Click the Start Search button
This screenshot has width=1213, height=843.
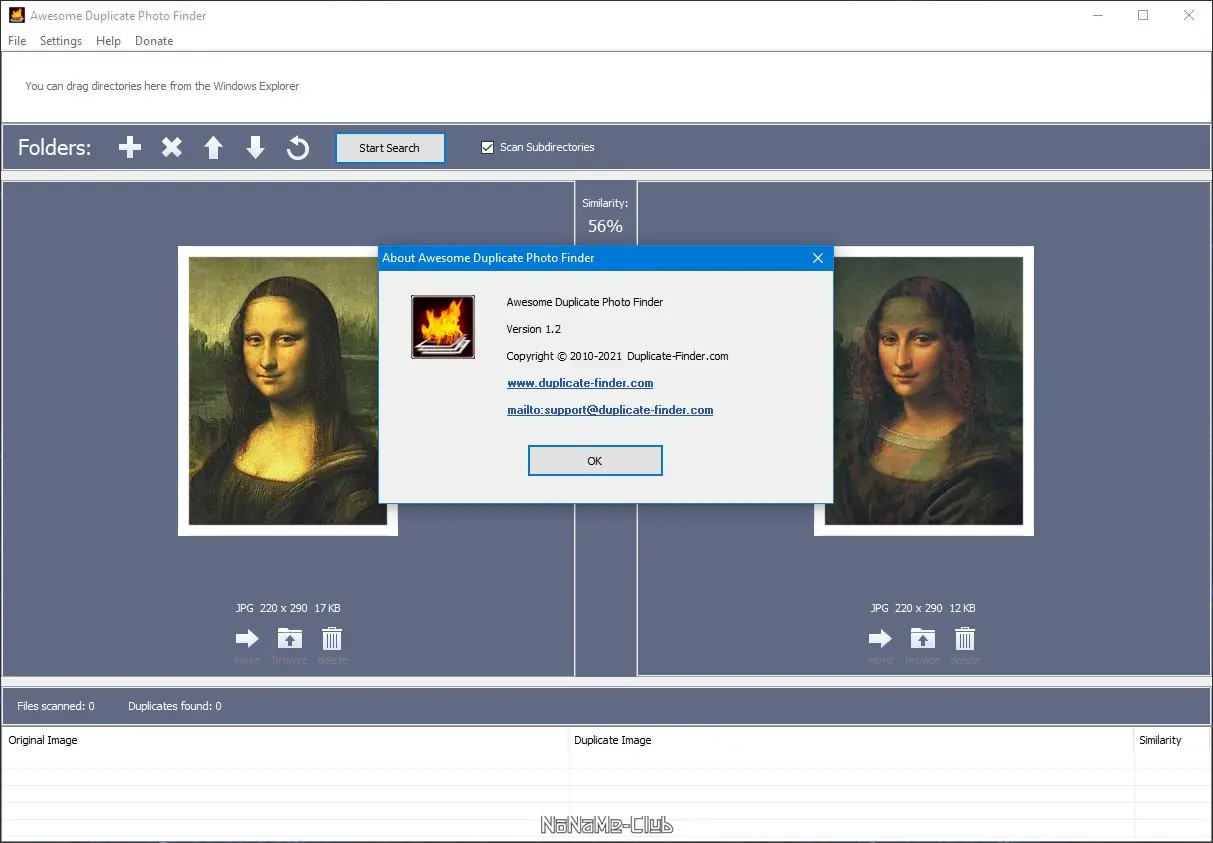(x=390, y=148)
